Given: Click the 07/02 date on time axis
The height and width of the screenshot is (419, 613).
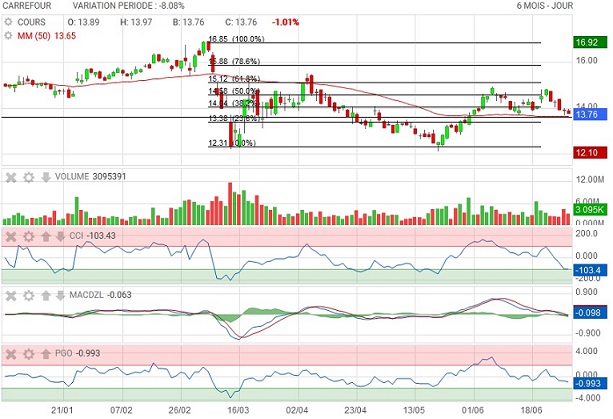Looking at the screenshot, I should coord(121,410).
